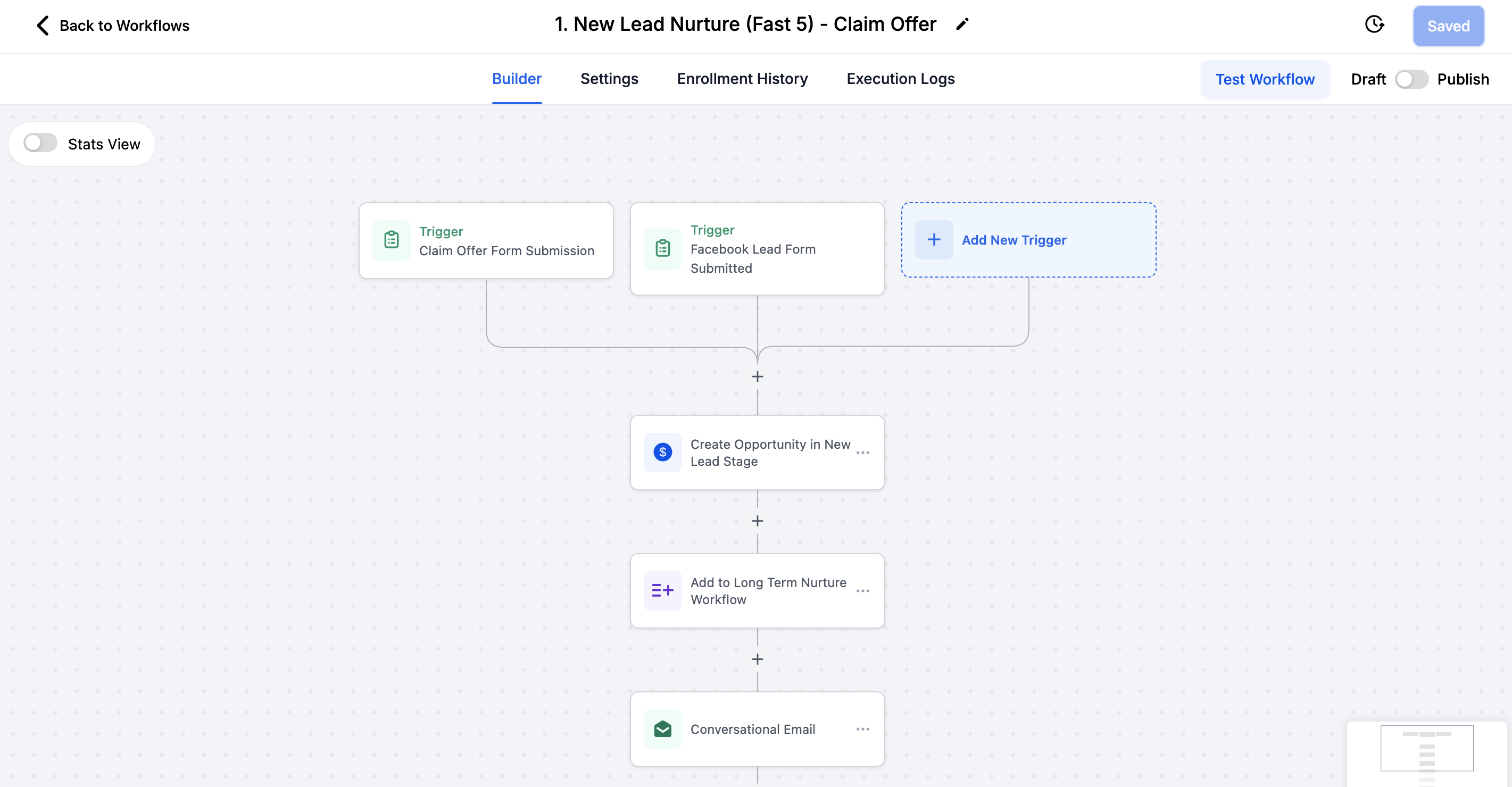The height and width of the screenshot is (787, 1512).
Task: Open options menu for Create Opportunity action
Action: click(862, 453)
